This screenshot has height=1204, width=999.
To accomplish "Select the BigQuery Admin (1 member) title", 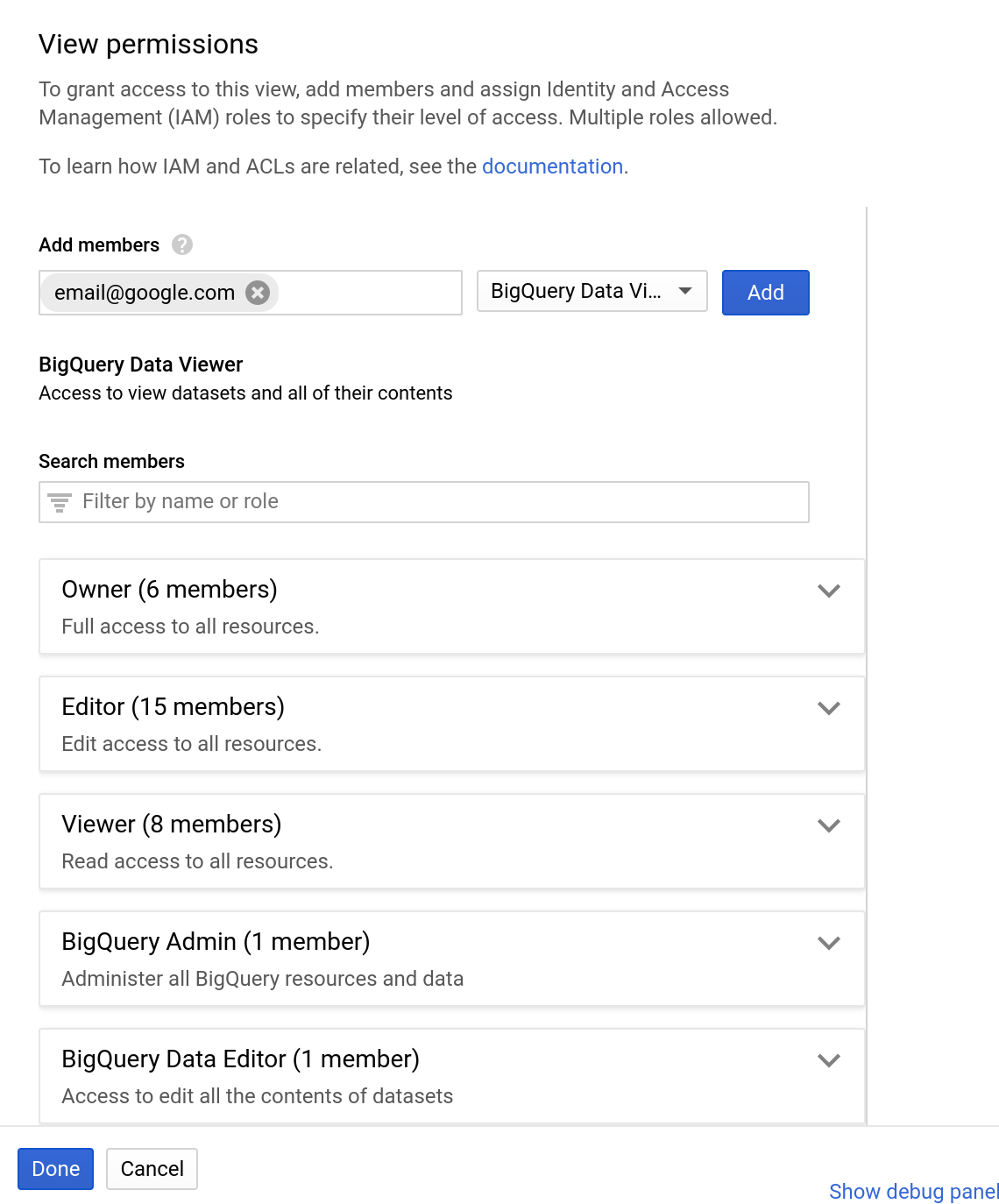I will click(x=216, y=942).
